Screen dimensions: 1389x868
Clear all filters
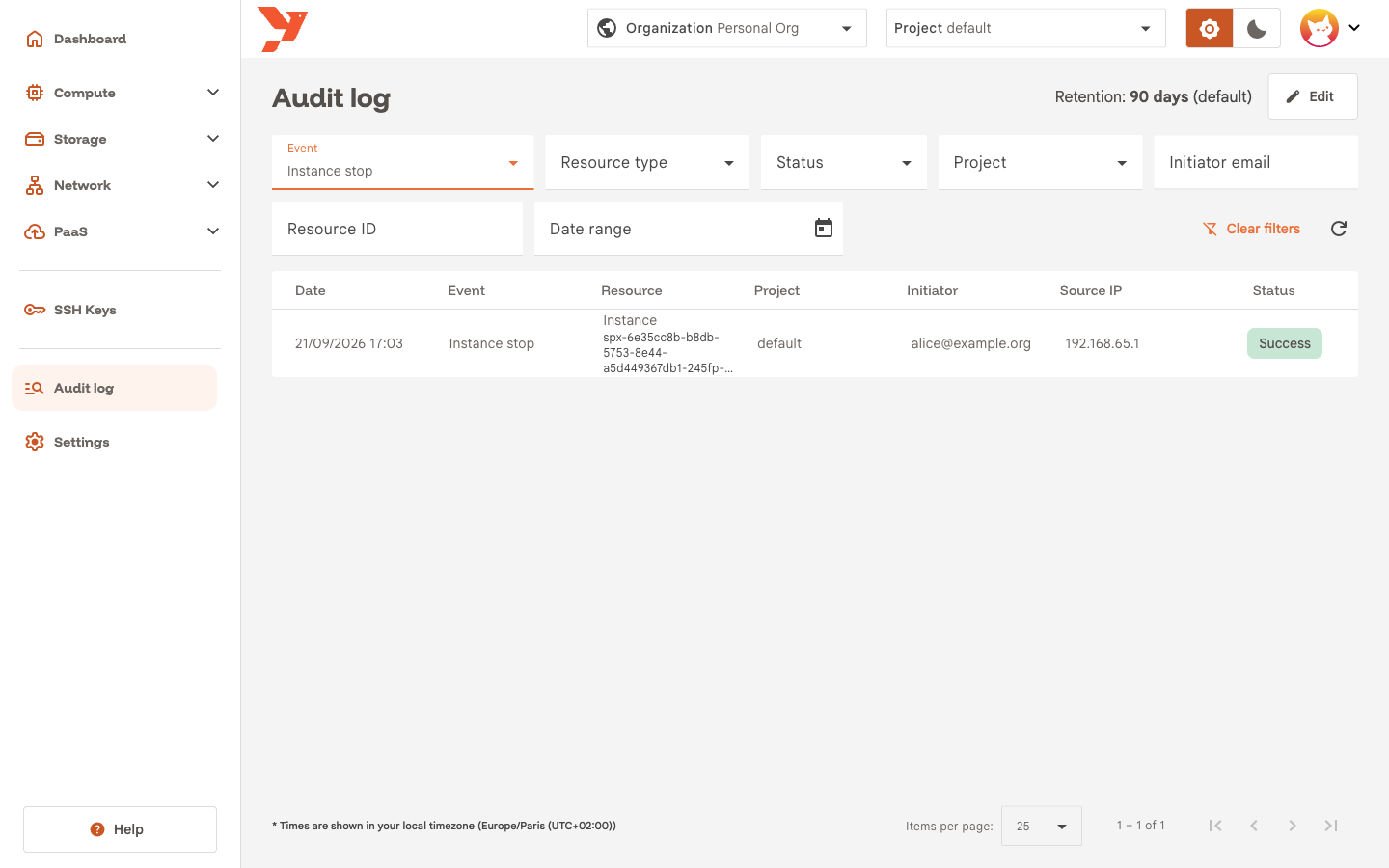coord(1251,229)
